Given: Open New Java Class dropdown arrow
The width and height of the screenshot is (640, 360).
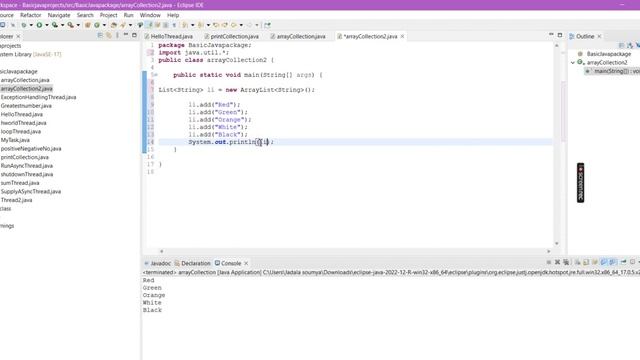Looking at the screenshot, I should 104,25.
